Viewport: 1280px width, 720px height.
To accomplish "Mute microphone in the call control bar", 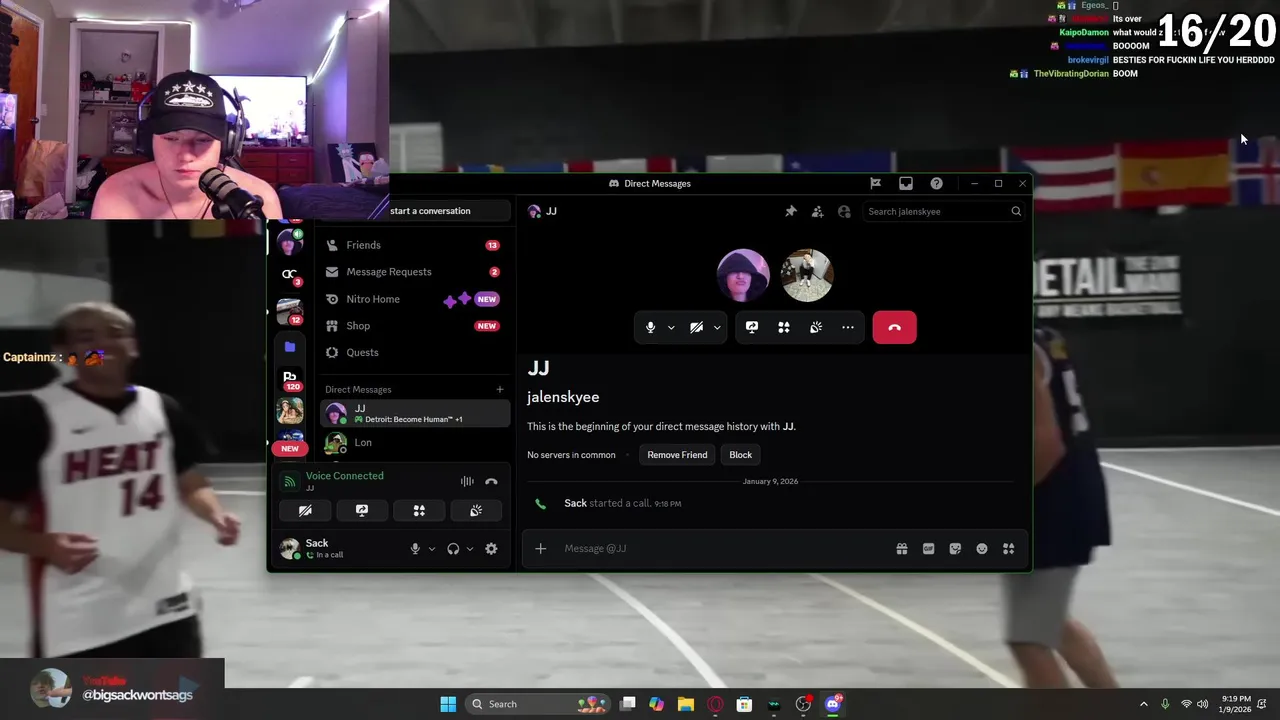I will click(x=650, y=327).
